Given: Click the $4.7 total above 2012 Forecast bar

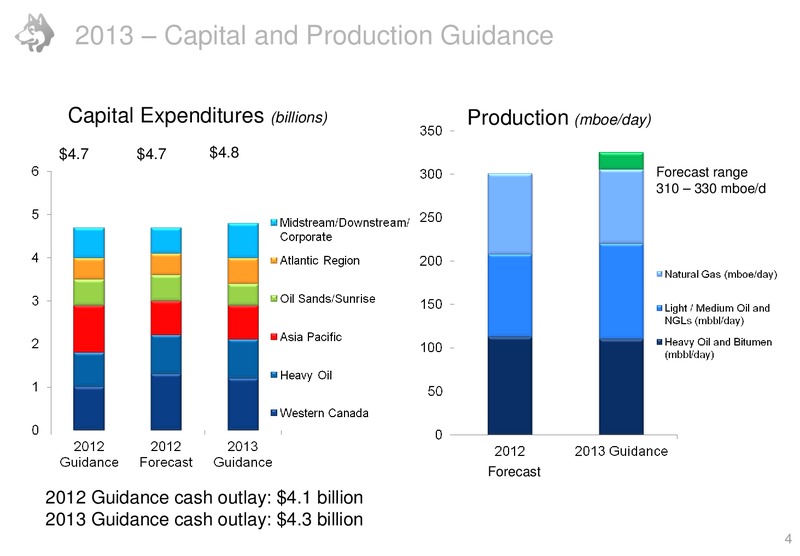Looking at the screenshot, I should (151, 154).
